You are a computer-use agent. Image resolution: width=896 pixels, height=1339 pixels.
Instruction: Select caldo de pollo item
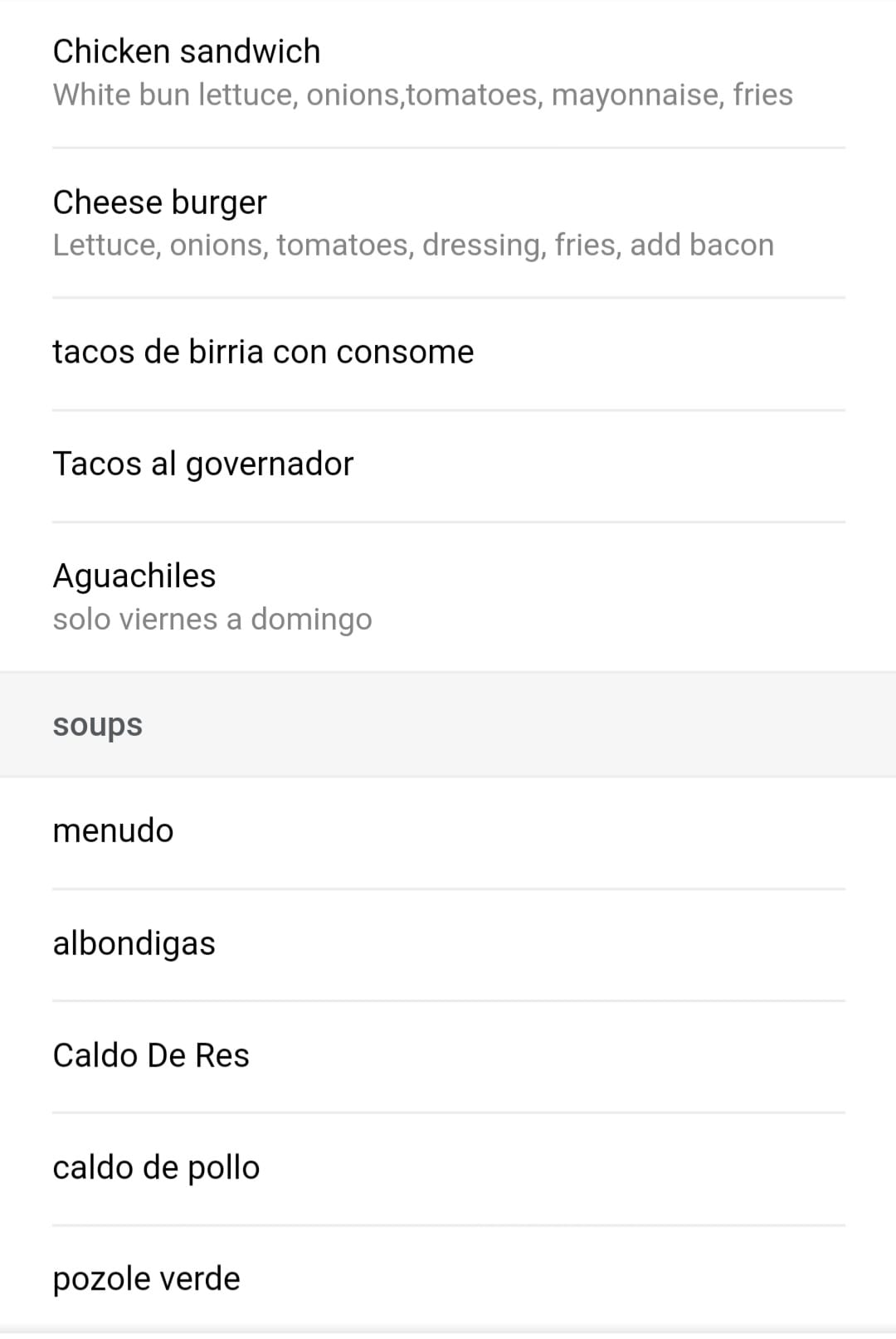coord(156,1167)
